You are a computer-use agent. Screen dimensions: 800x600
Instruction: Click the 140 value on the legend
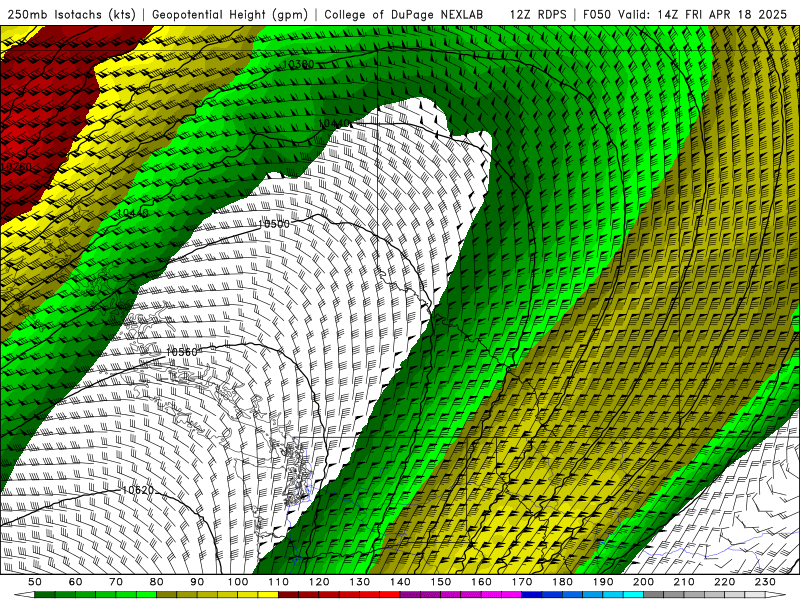[400, 582]
